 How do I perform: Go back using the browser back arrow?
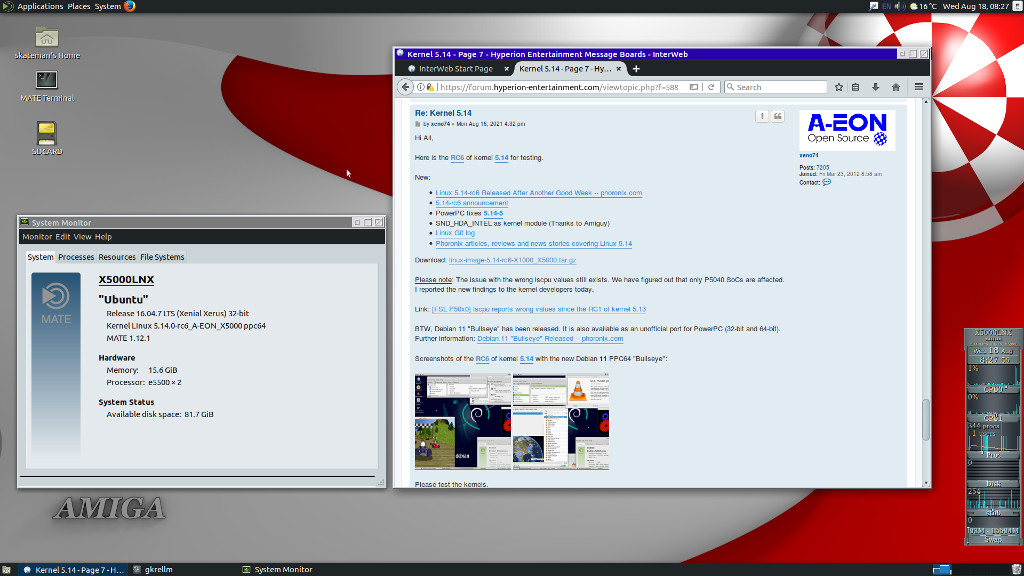pyautogui.click(x=406, y=87)
